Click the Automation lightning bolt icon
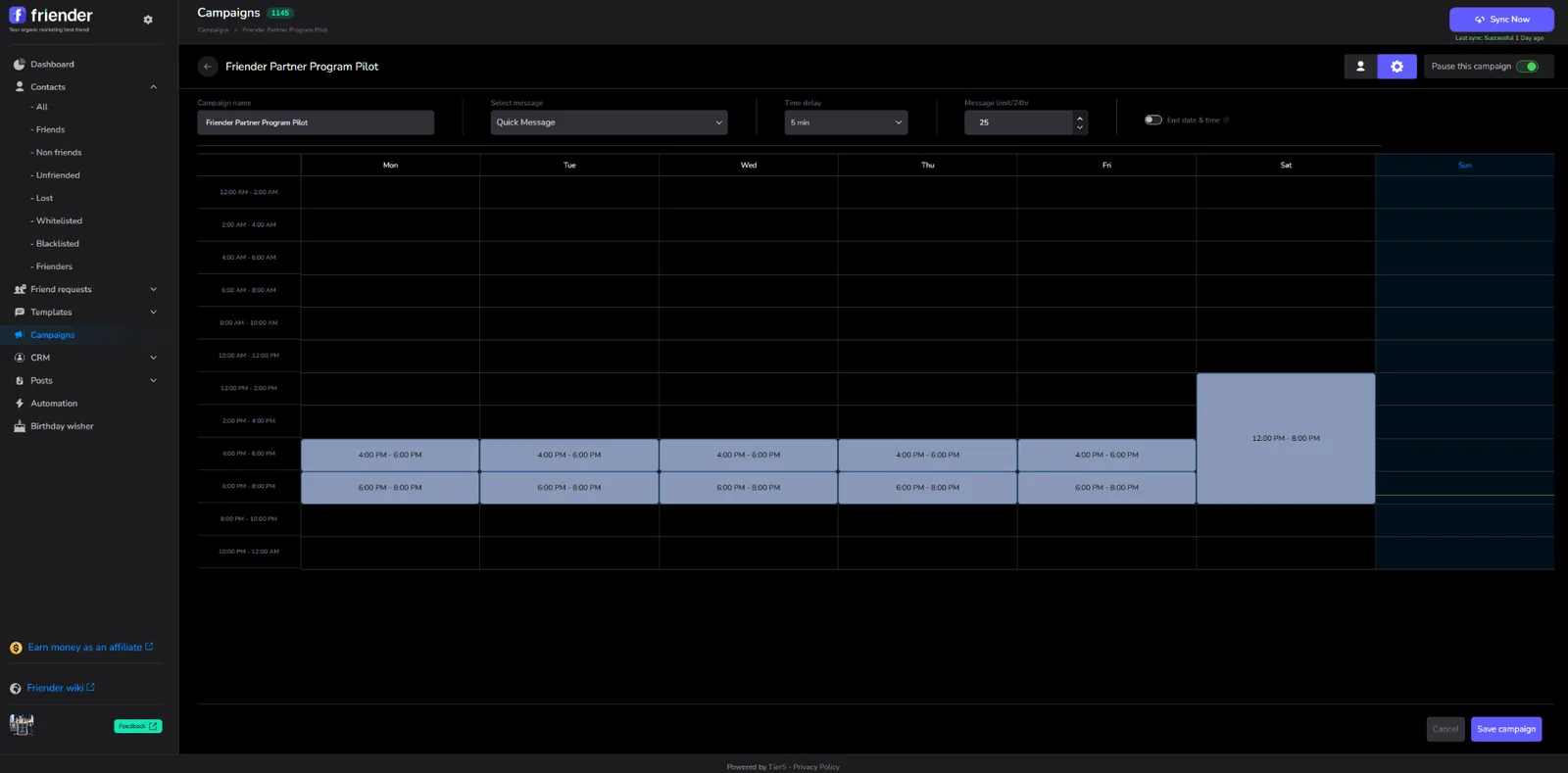The height and width of the screenshot is (773, 1568). 20,404
